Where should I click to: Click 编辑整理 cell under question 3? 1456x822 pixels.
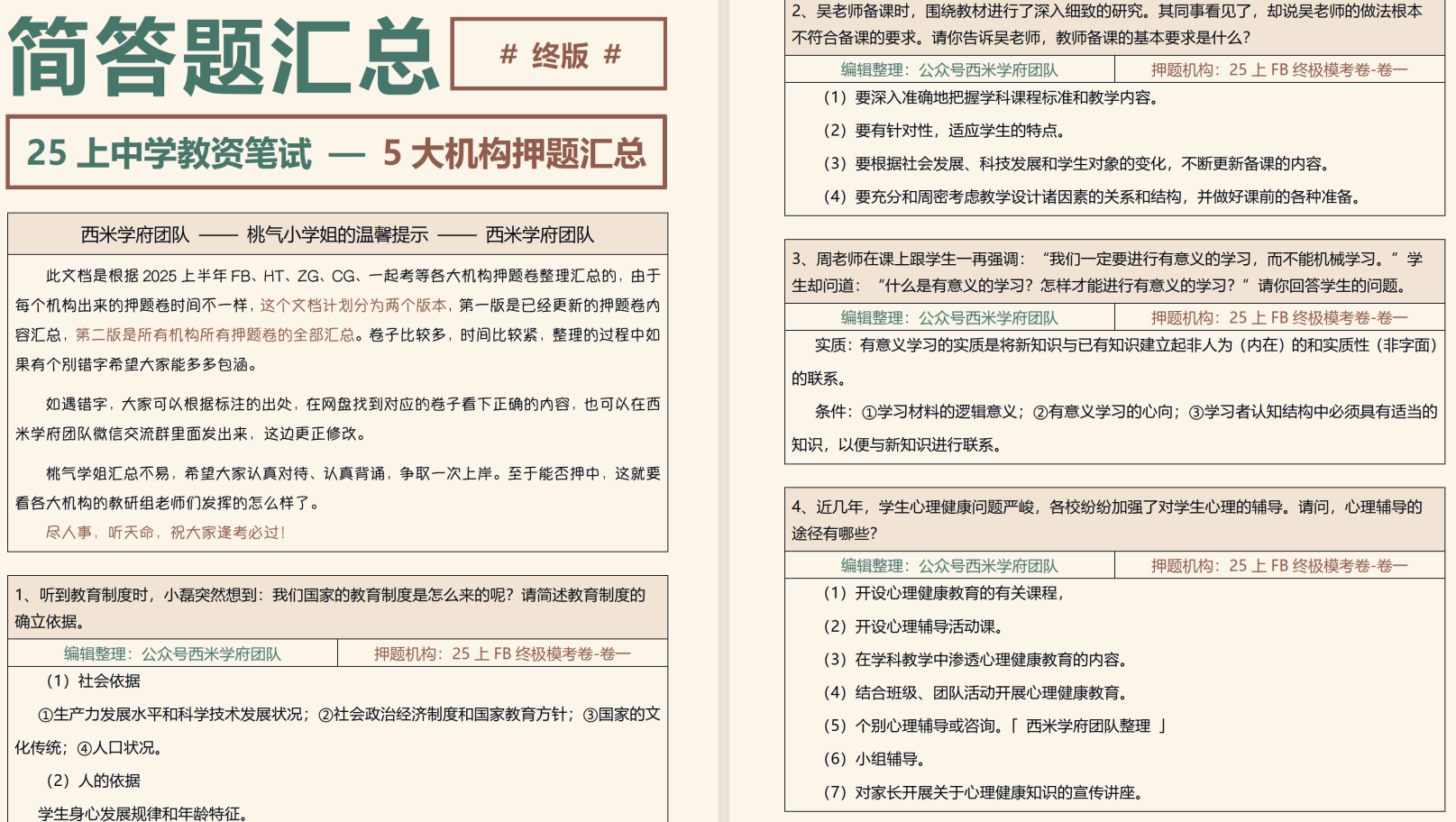click(x=949, y=317)
